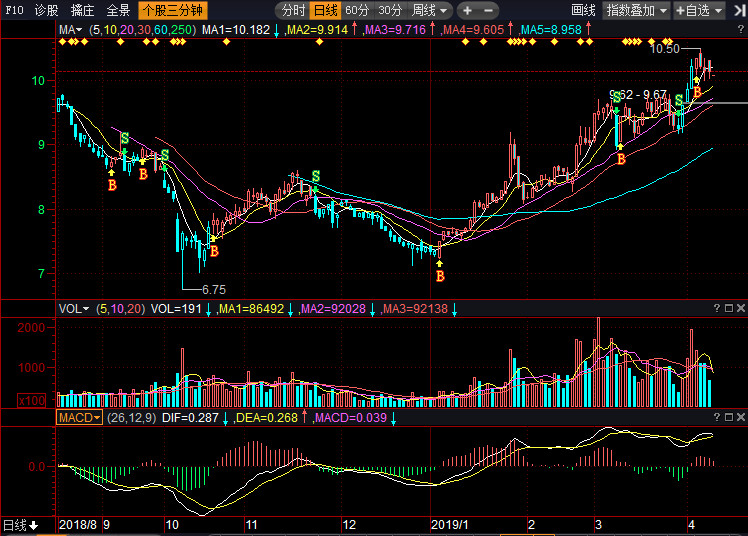Open settings icon in MACD panel header
This screenshot has width=748, height=536.
(730, 417)
